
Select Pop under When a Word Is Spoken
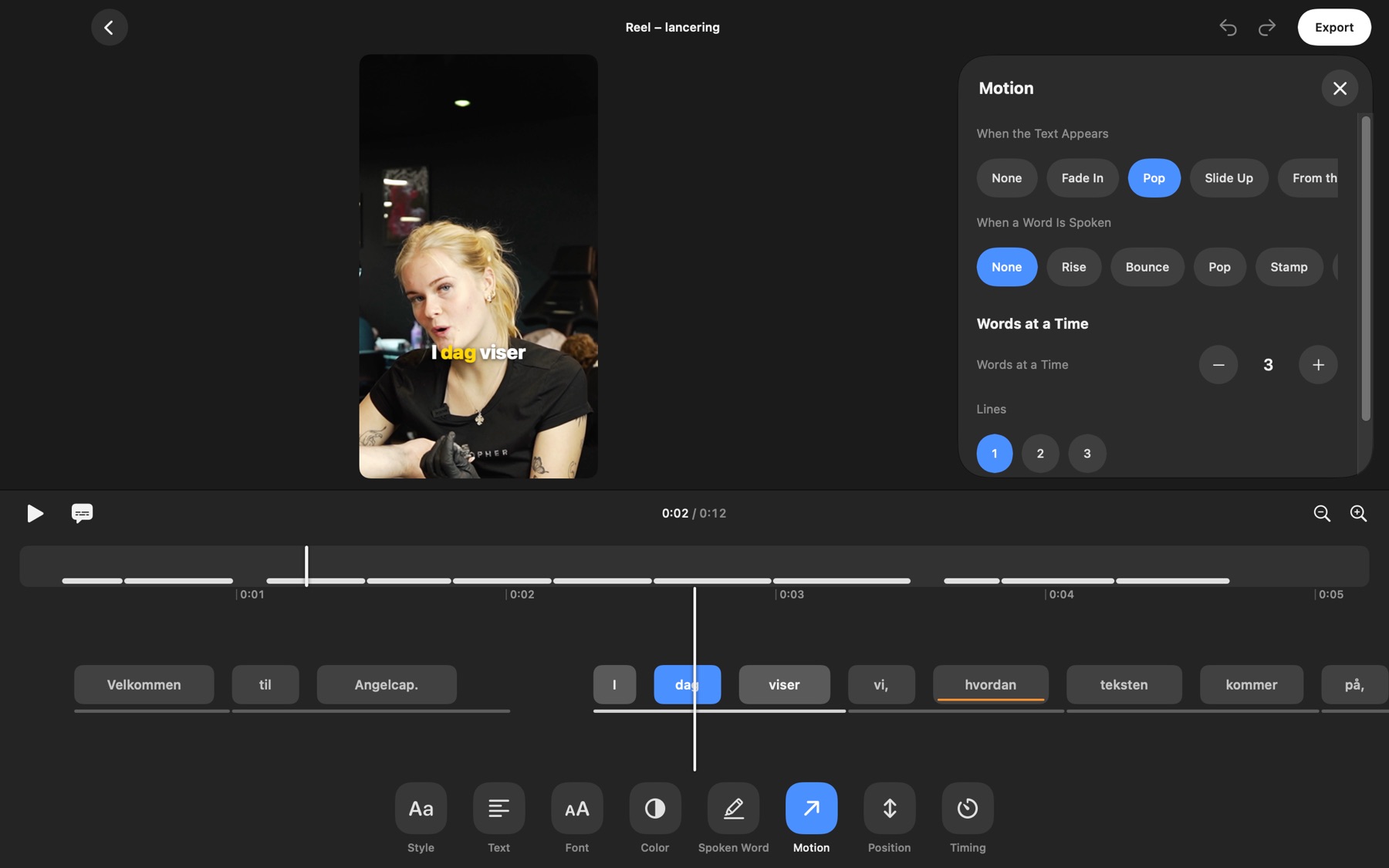coord(1219,267)
